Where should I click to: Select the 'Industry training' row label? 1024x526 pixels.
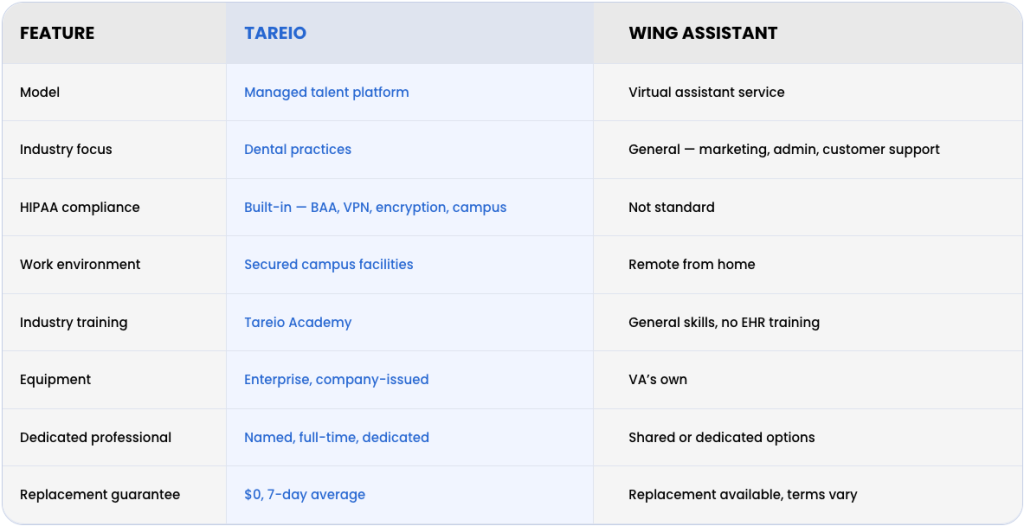pyautogui.click(x=74, y=322)
